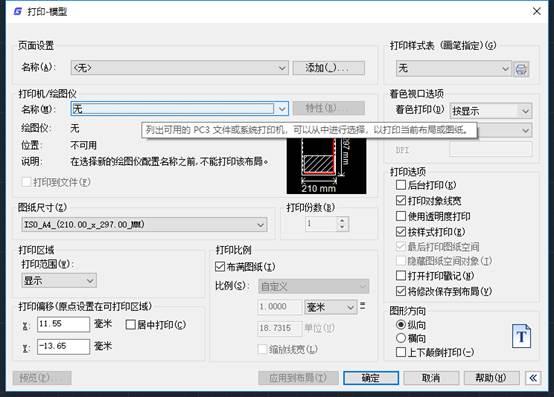
Task: Click the 添加 button
Action: 329,67
